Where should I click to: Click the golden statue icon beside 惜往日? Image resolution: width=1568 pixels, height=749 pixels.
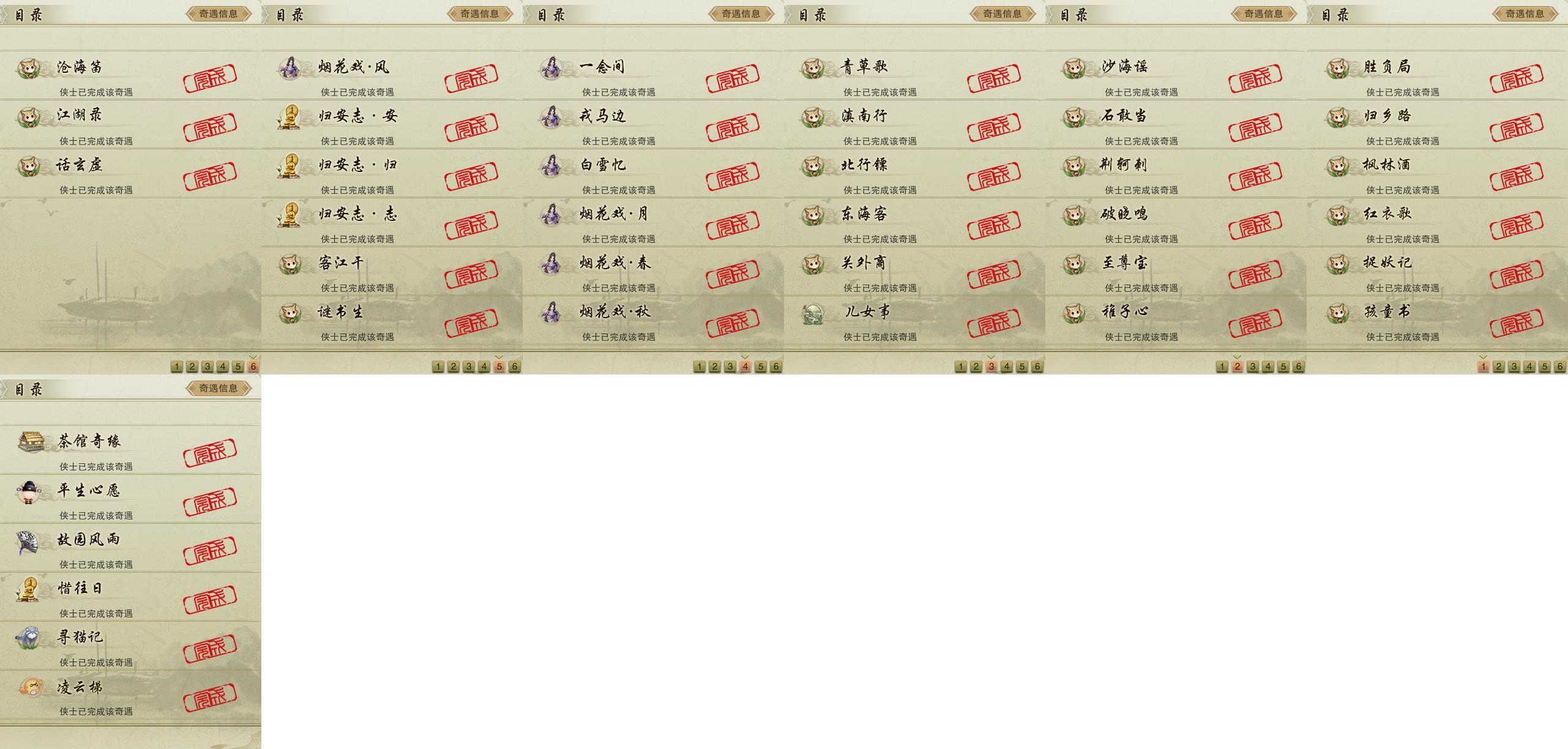point(28,589)
